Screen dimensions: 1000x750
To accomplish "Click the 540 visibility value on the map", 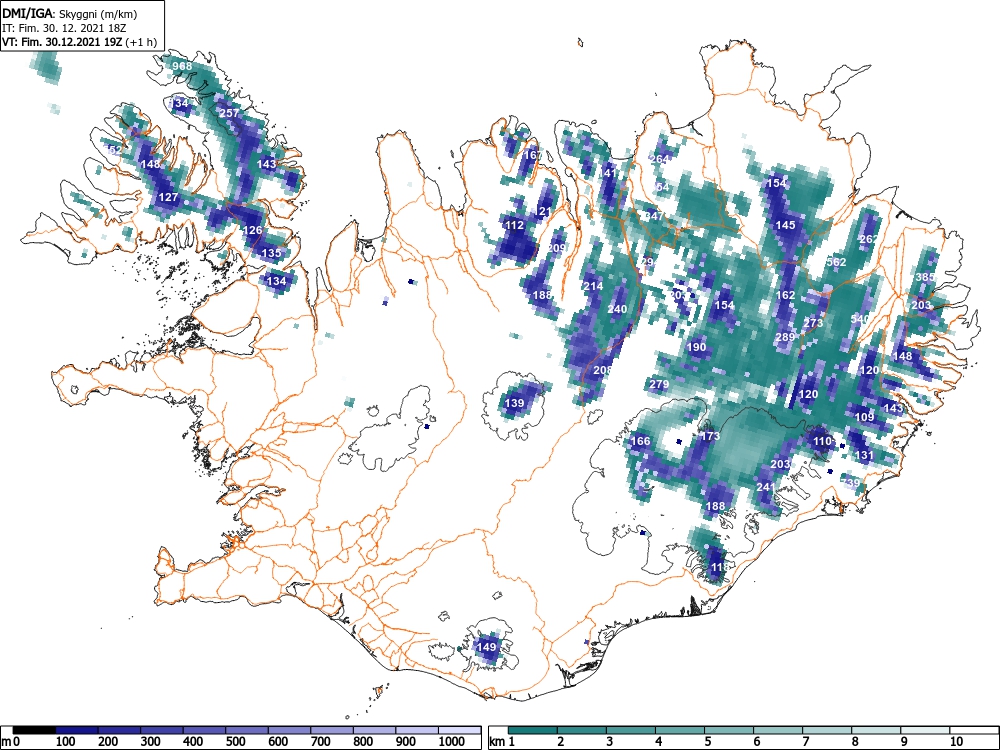I will point(860,318).
